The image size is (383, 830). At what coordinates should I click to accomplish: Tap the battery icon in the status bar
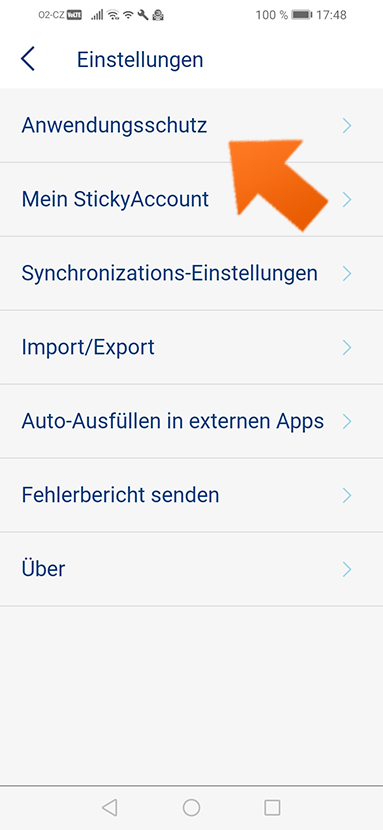tap(302, 15)
